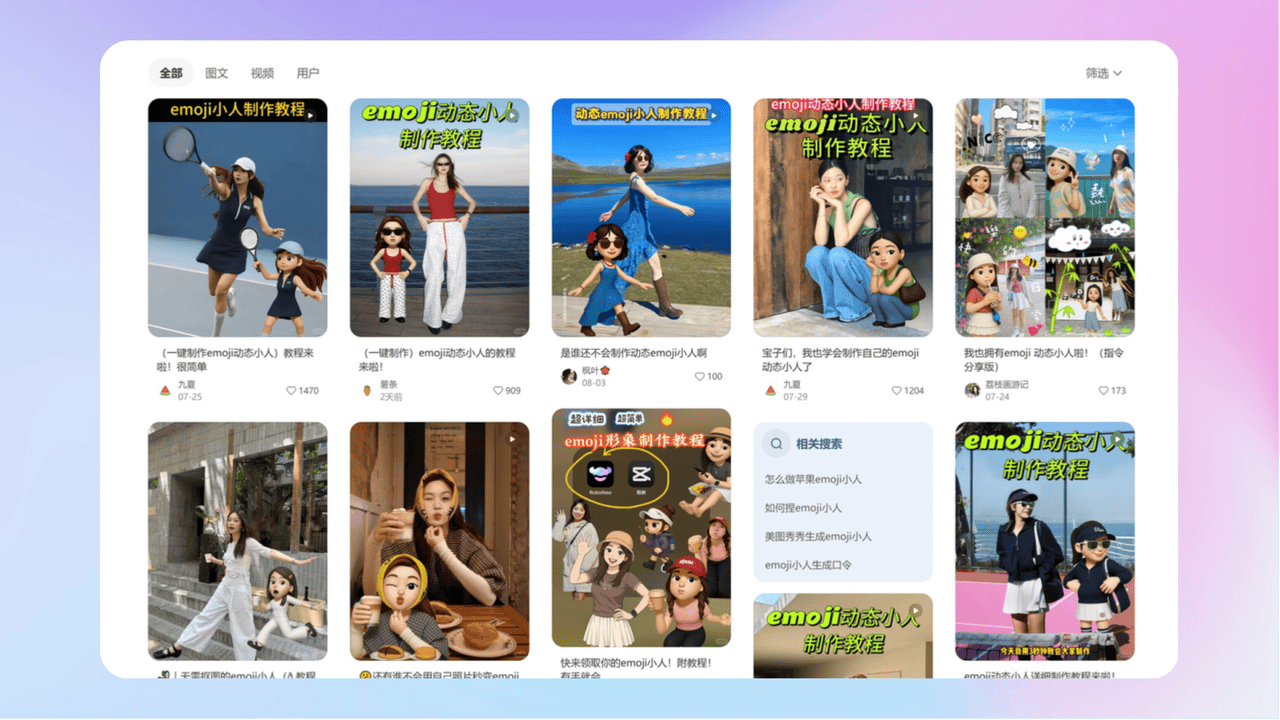Open related search 美图秀秀生成emoji小人
Screen dimensions: 1280x720
[x=818, y=537]
